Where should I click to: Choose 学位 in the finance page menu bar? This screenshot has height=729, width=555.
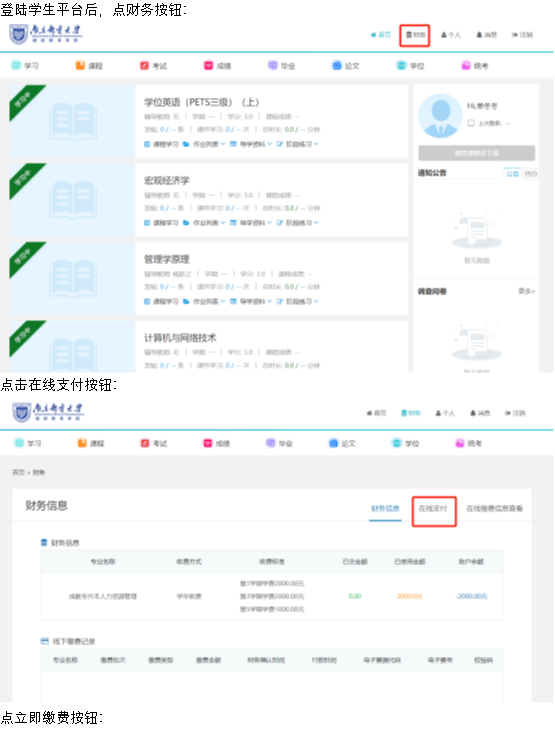pyautogui.click(x=405, y=443)
